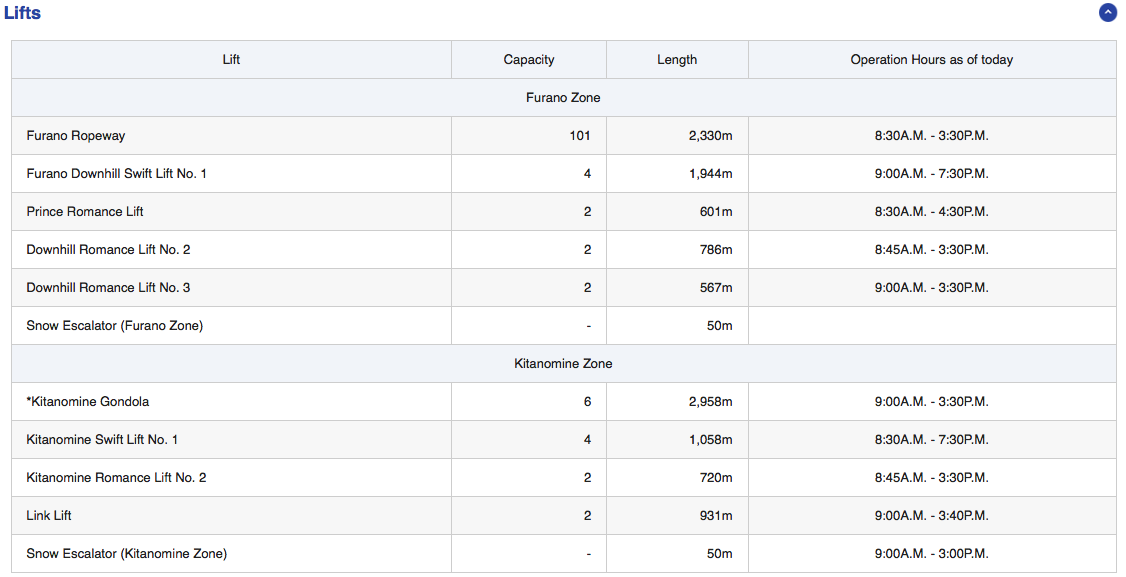Click the Lifts section heading
The image size is (1126, 577).
pyautogui.click(x=23, y=13)
